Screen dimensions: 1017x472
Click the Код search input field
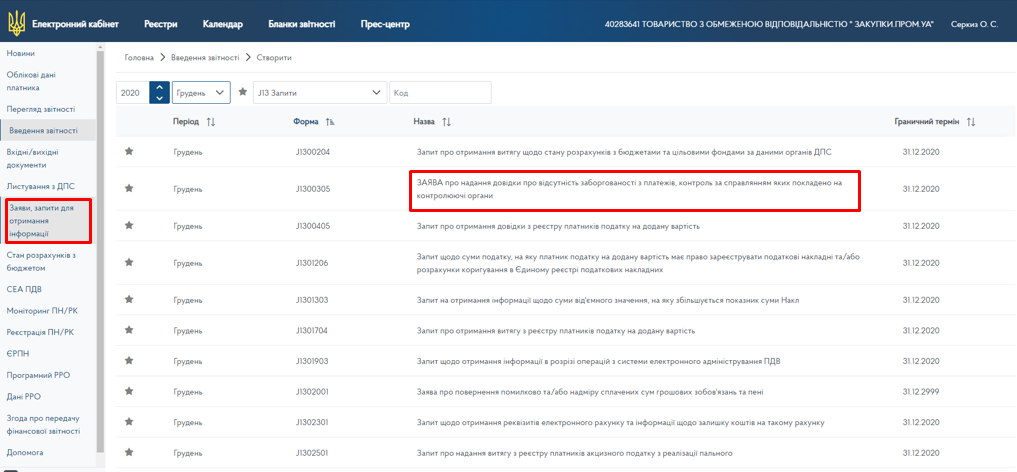click(x=440, y=92)
